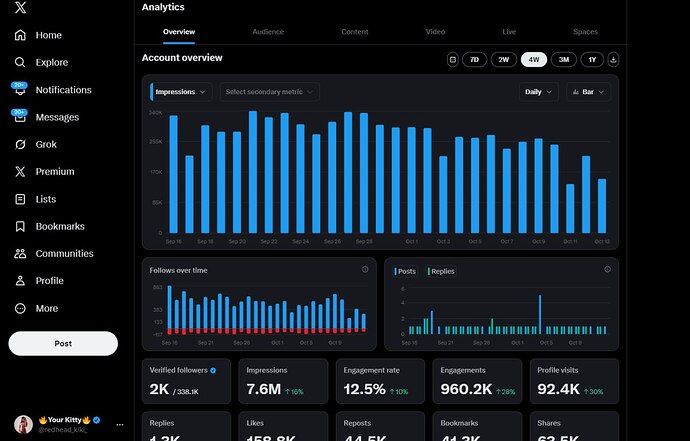The image size is (690, 441).
Task: Open the Communities icon
Action: click(x=20, y=254)
